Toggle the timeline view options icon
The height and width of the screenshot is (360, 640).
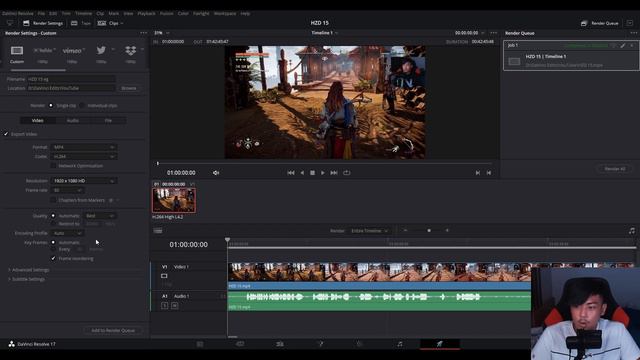[x=158, y=231]
